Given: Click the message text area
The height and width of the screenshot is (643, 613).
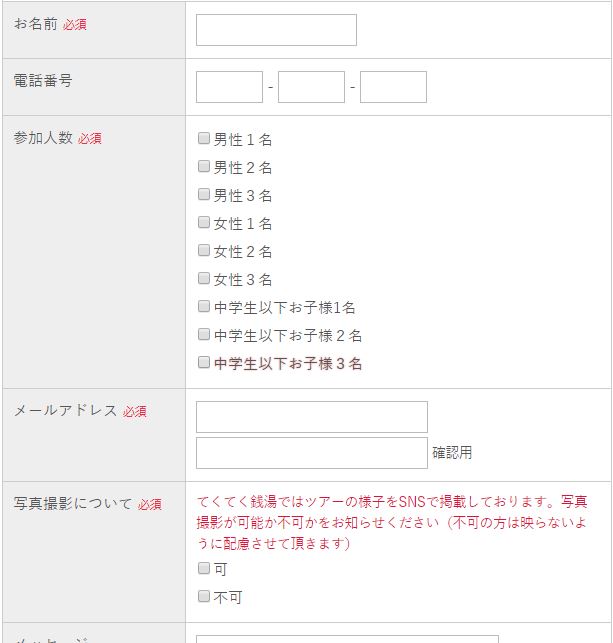Looking at the screenshot, I should [x=346, y=638].
